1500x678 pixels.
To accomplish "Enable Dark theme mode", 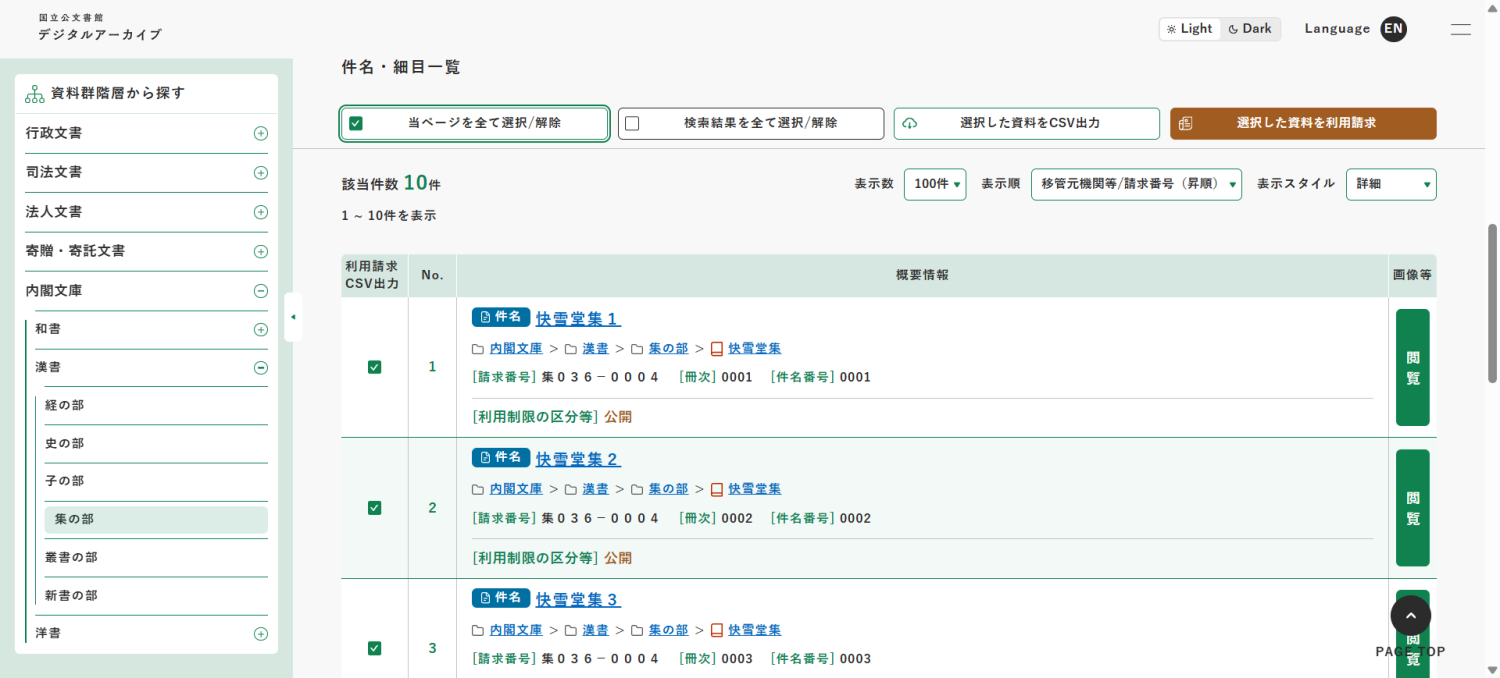I will pos(1250,29).
